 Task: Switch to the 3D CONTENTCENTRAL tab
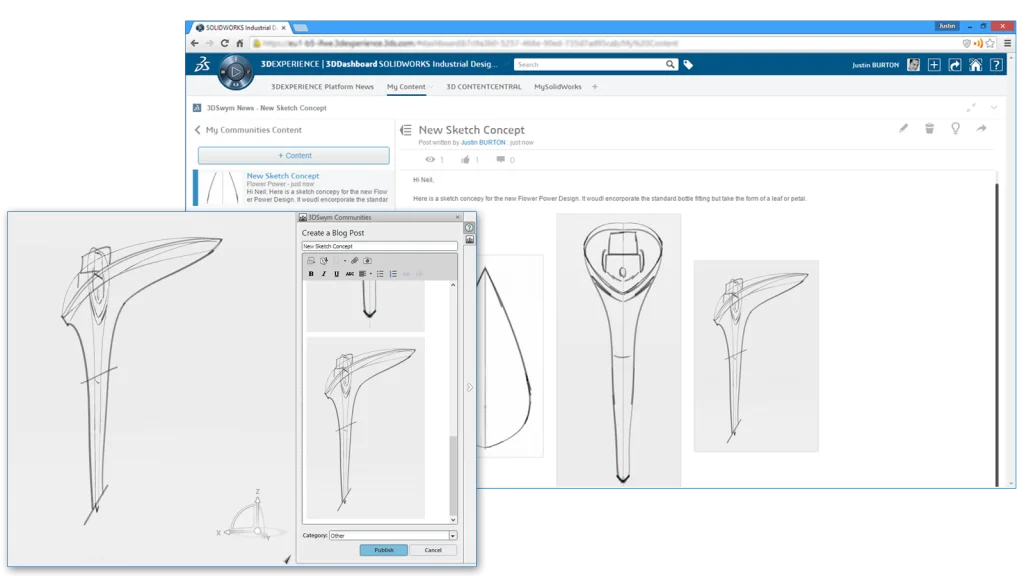click(x=483, y=87)
